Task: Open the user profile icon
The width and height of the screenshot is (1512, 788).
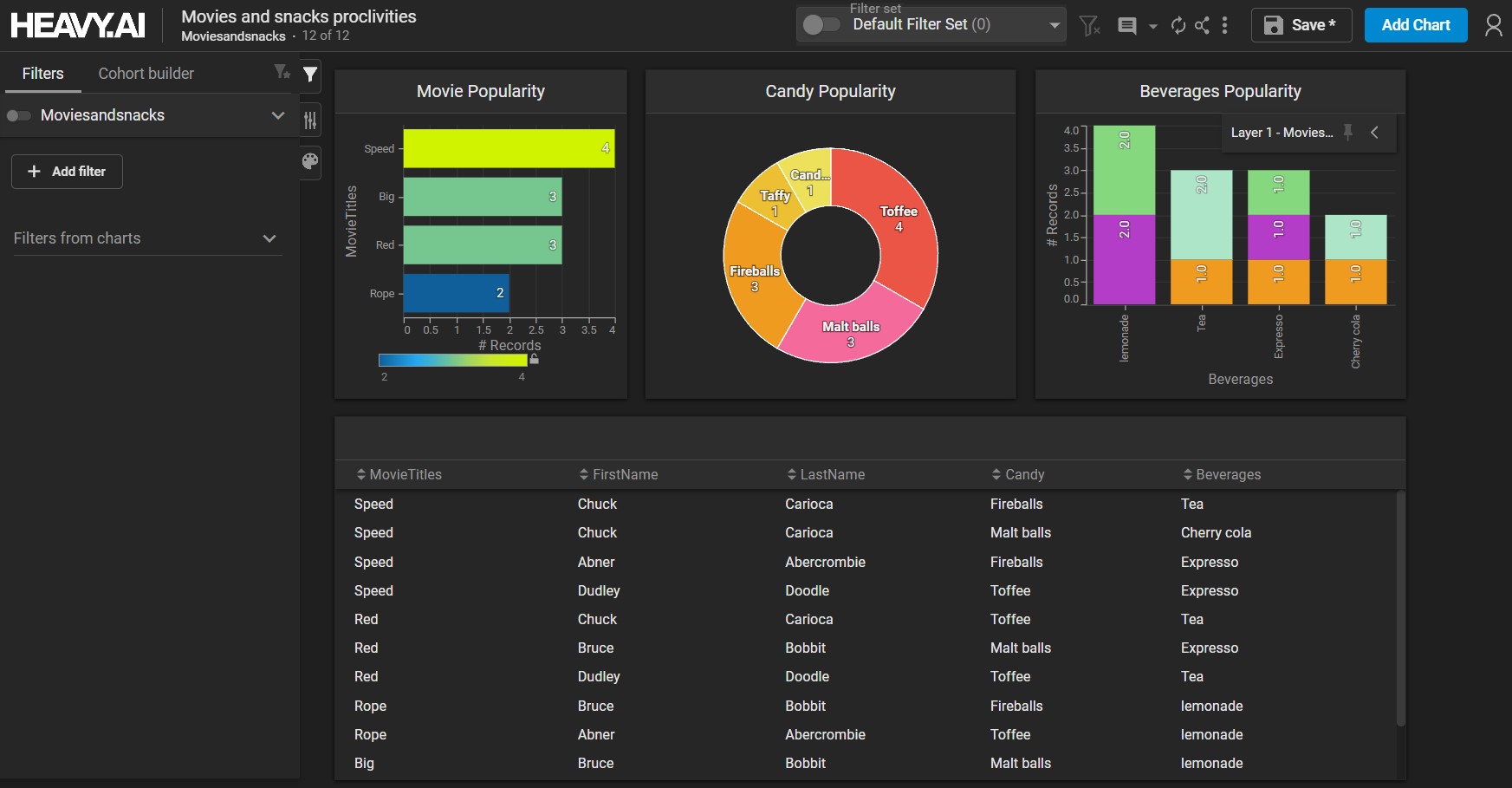Action: (1493, 26)
